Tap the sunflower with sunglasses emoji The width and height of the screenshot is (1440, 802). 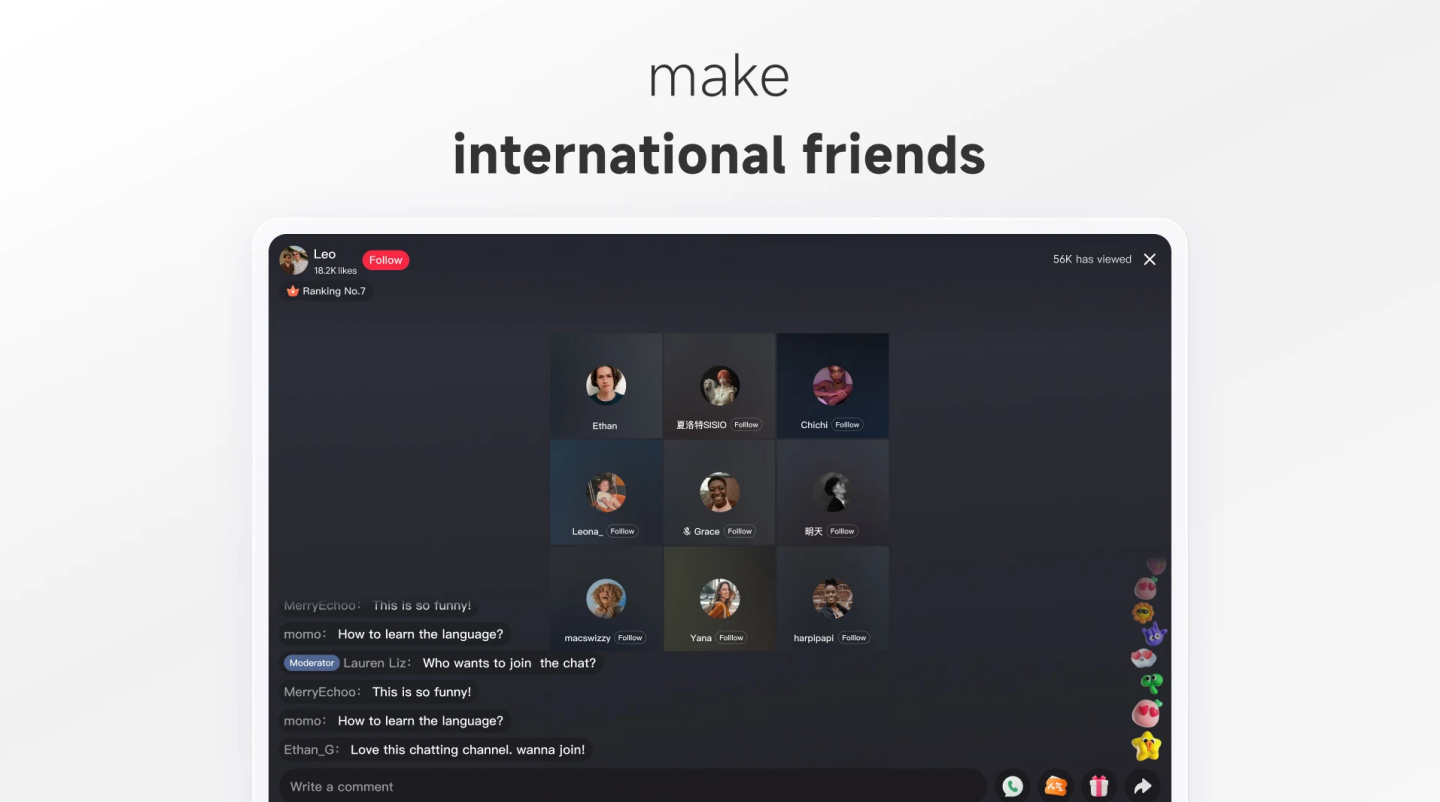pos(1143,612)
